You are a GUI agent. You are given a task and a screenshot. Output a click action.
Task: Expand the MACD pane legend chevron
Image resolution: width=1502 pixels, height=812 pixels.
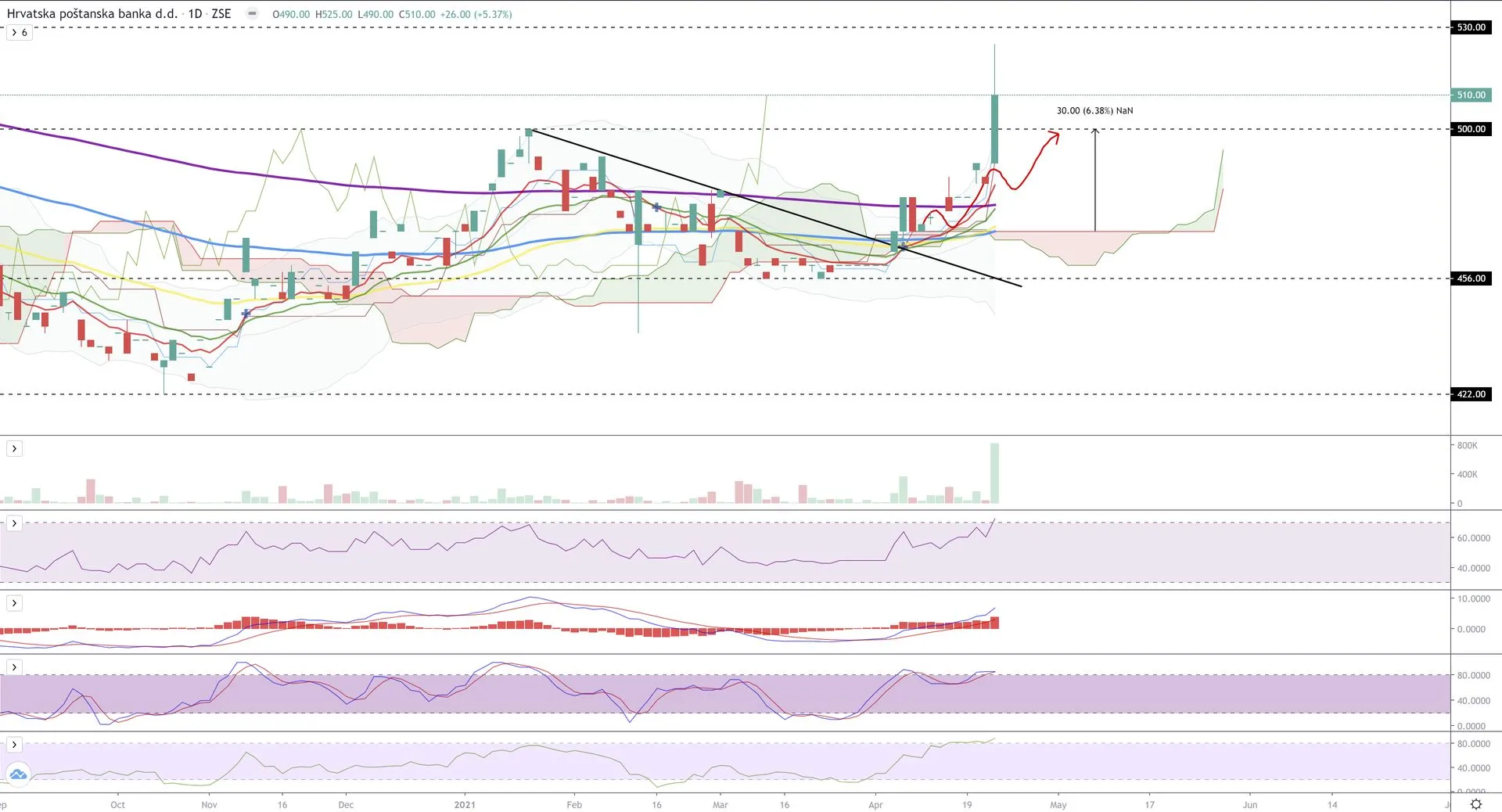(x=14, y=603)
